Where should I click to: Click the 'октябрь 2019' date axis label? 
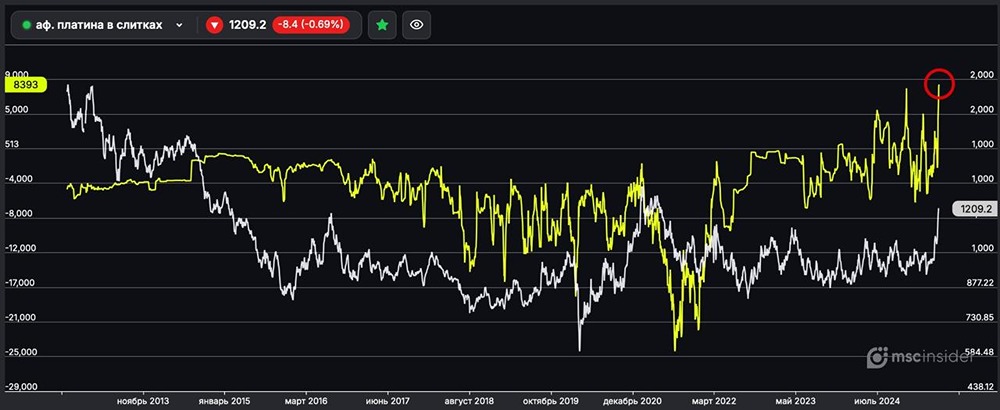pyautogui.click(x=552, y=401)
